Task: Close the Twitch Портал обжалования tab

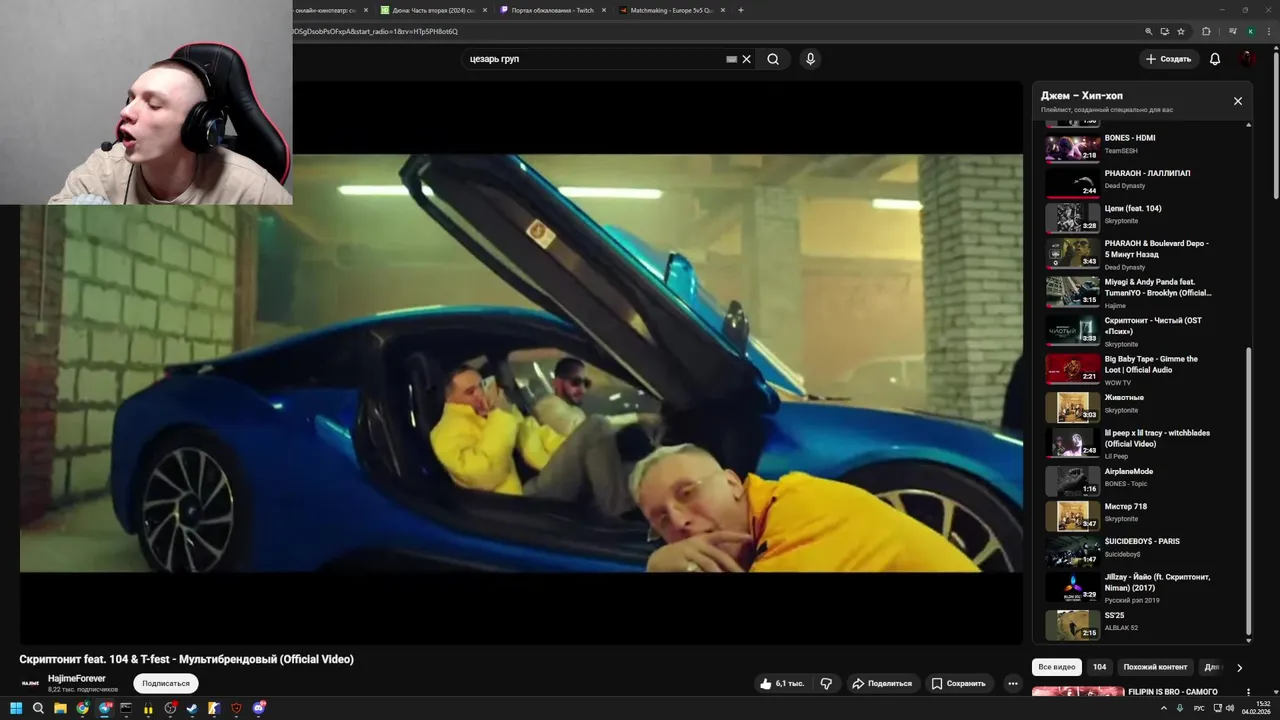Action: pyautogui.click(x=604, y=10)
